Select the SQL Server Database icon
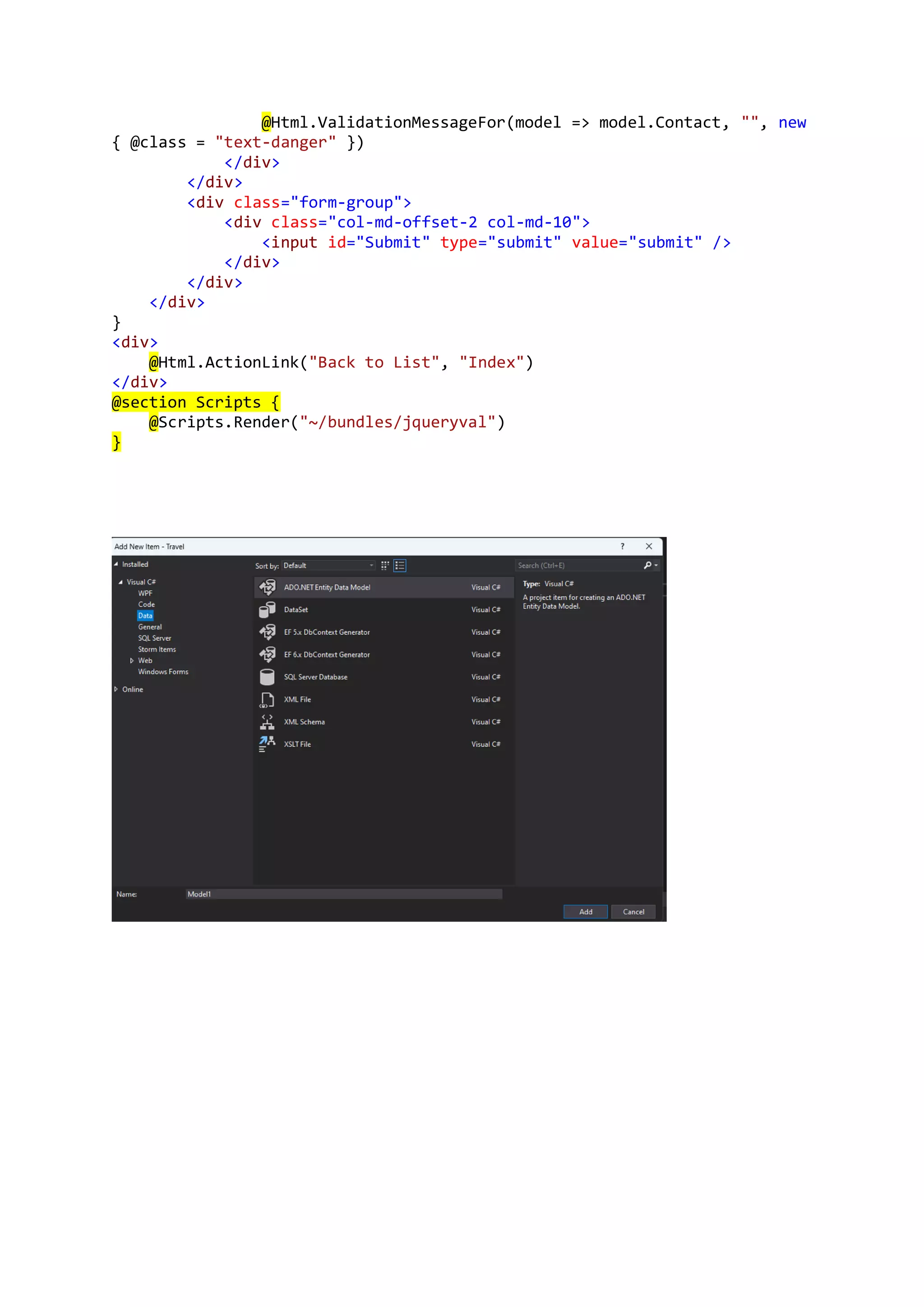This screenshot has width=924, height=1307. [x=267, y=677]
